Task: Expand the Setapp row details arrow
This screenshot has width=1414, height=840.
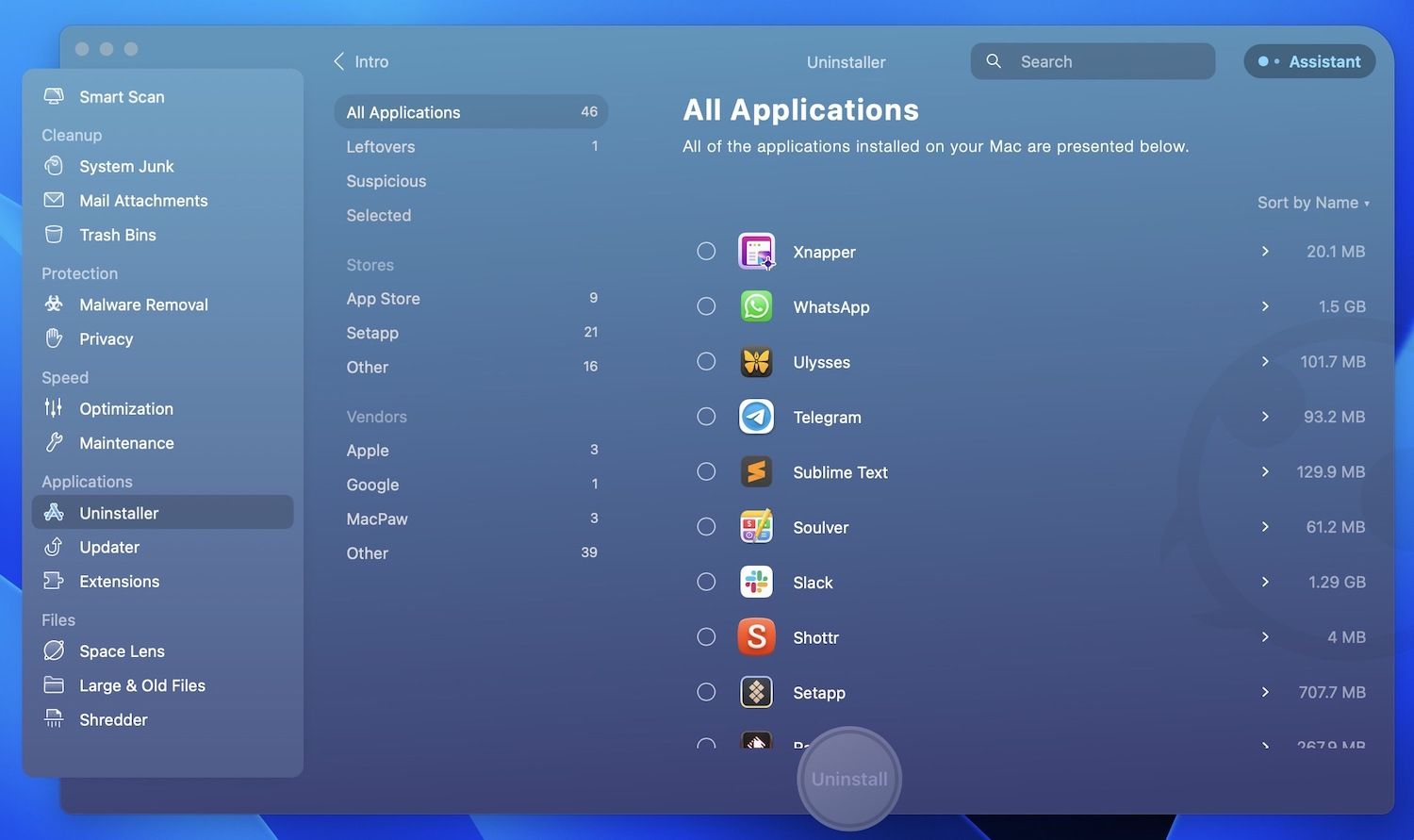Action: tap(1265, 692)
